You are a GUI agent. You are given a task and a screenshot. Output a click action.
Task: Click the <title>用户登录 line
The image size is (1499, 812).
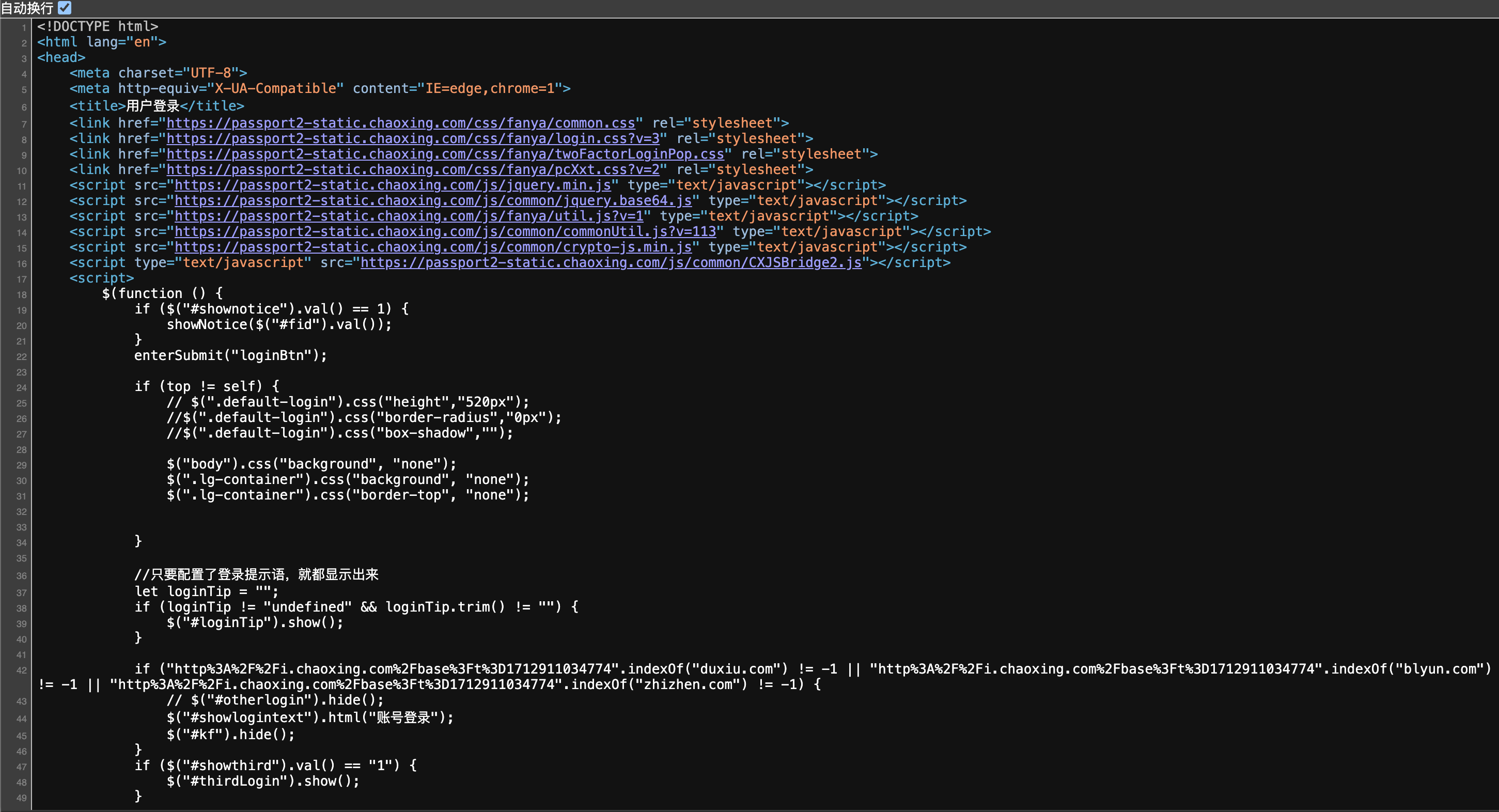157,106
